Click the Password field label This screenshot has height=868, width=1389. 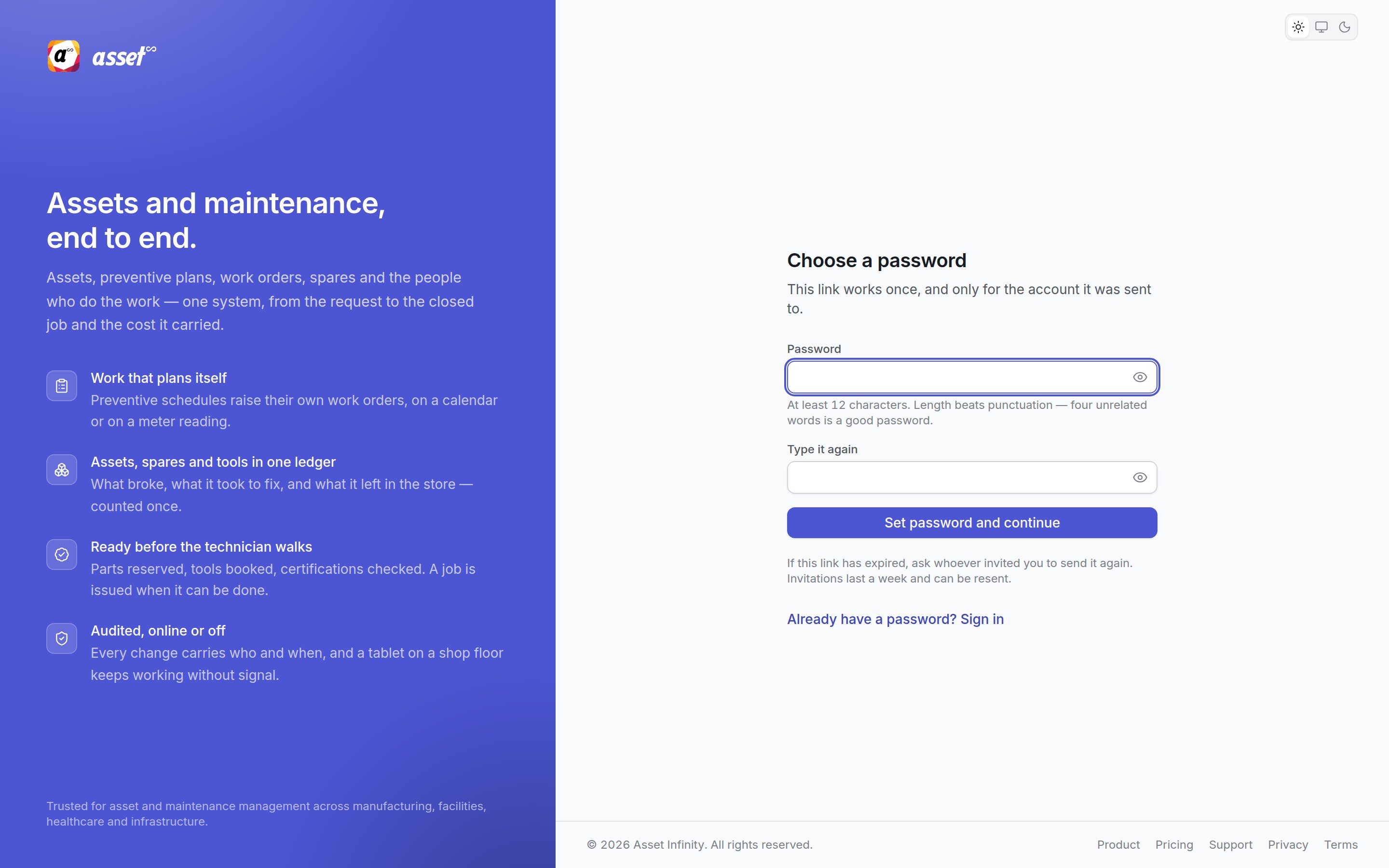coord(814,349)
